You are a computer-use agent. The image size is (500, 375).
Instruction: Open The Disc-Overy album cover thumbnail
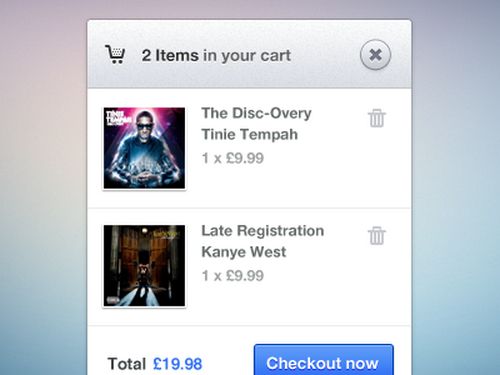pyautogui.click(x=144, y=148)
